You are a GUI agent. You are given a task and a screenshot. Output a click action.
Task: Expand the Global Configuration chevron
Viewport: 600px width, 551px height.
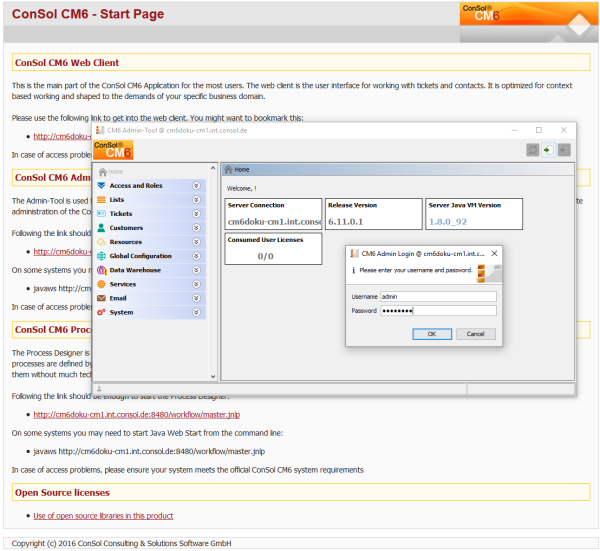pos(196,256)
